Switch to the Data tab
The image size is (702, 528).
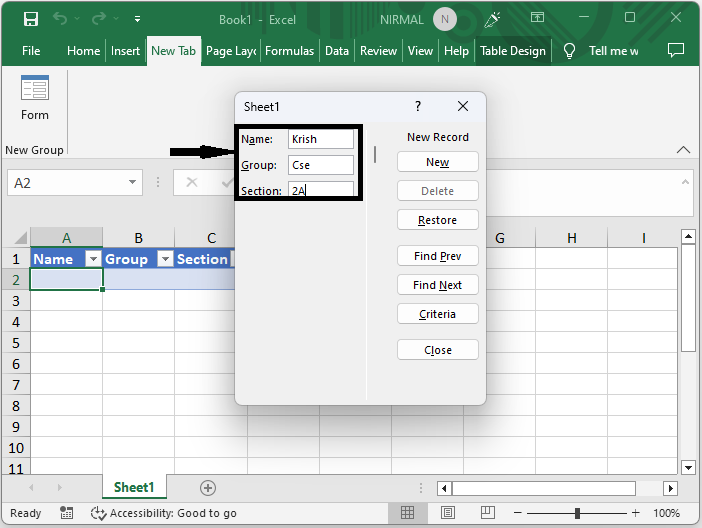[x=337, y=51]
